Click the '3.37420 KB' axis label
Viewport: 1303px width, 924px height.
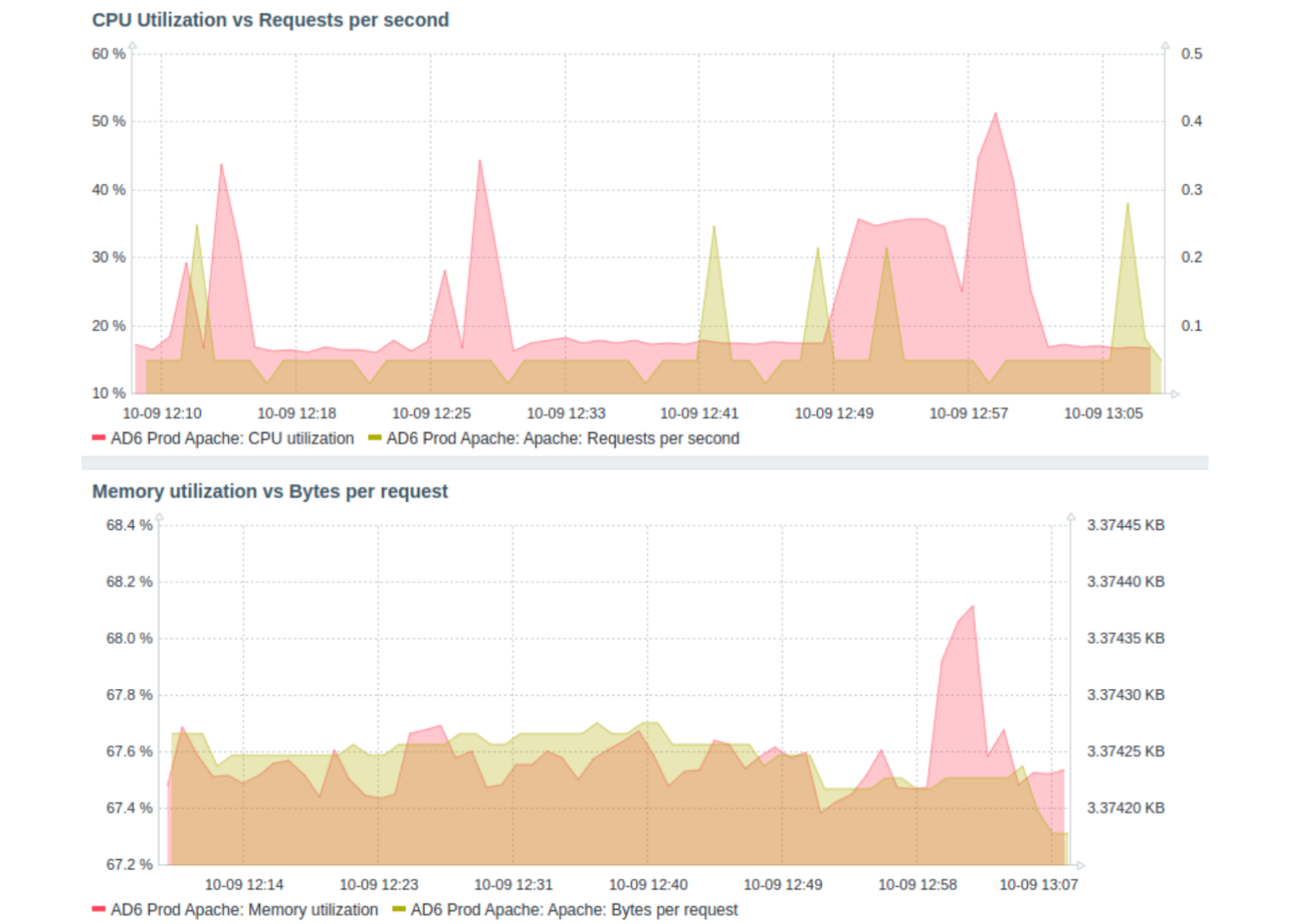(1126, 808)
